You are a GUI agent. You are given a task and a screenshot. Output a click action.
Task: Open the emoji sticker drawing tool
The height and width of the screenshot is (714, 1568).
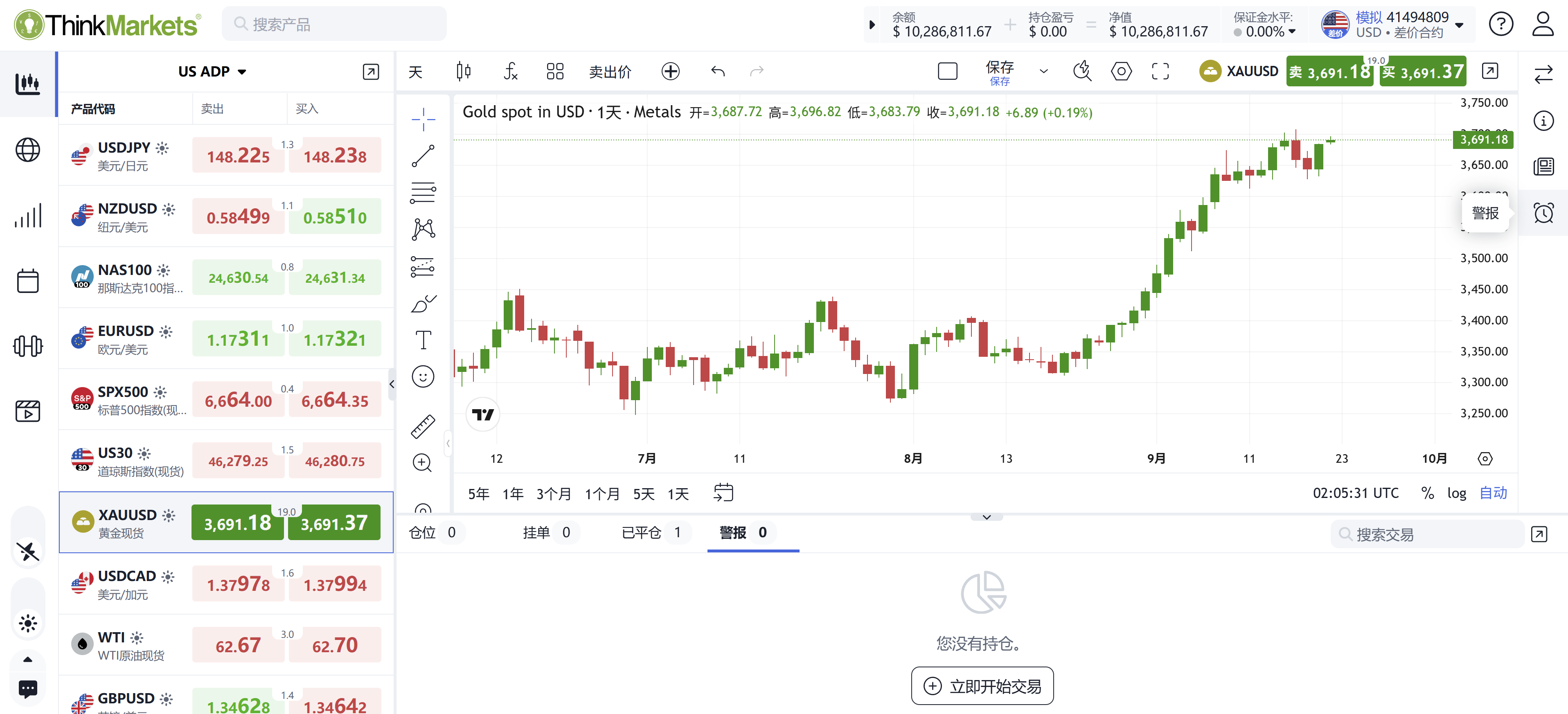(423, 377)
